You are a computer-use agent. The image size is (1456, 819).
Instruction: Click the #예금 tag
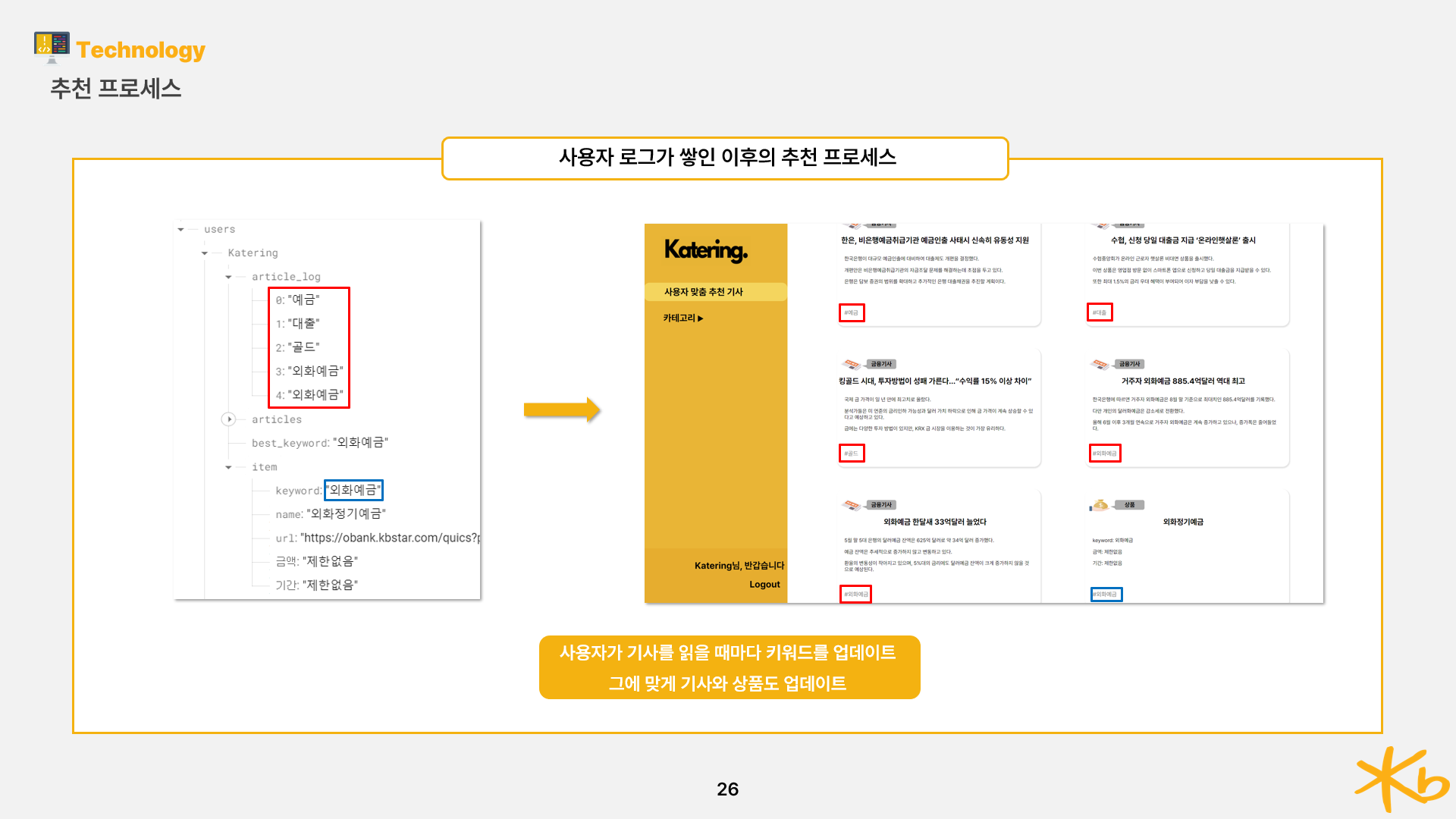pyautogui.click(x=852, y=312)
